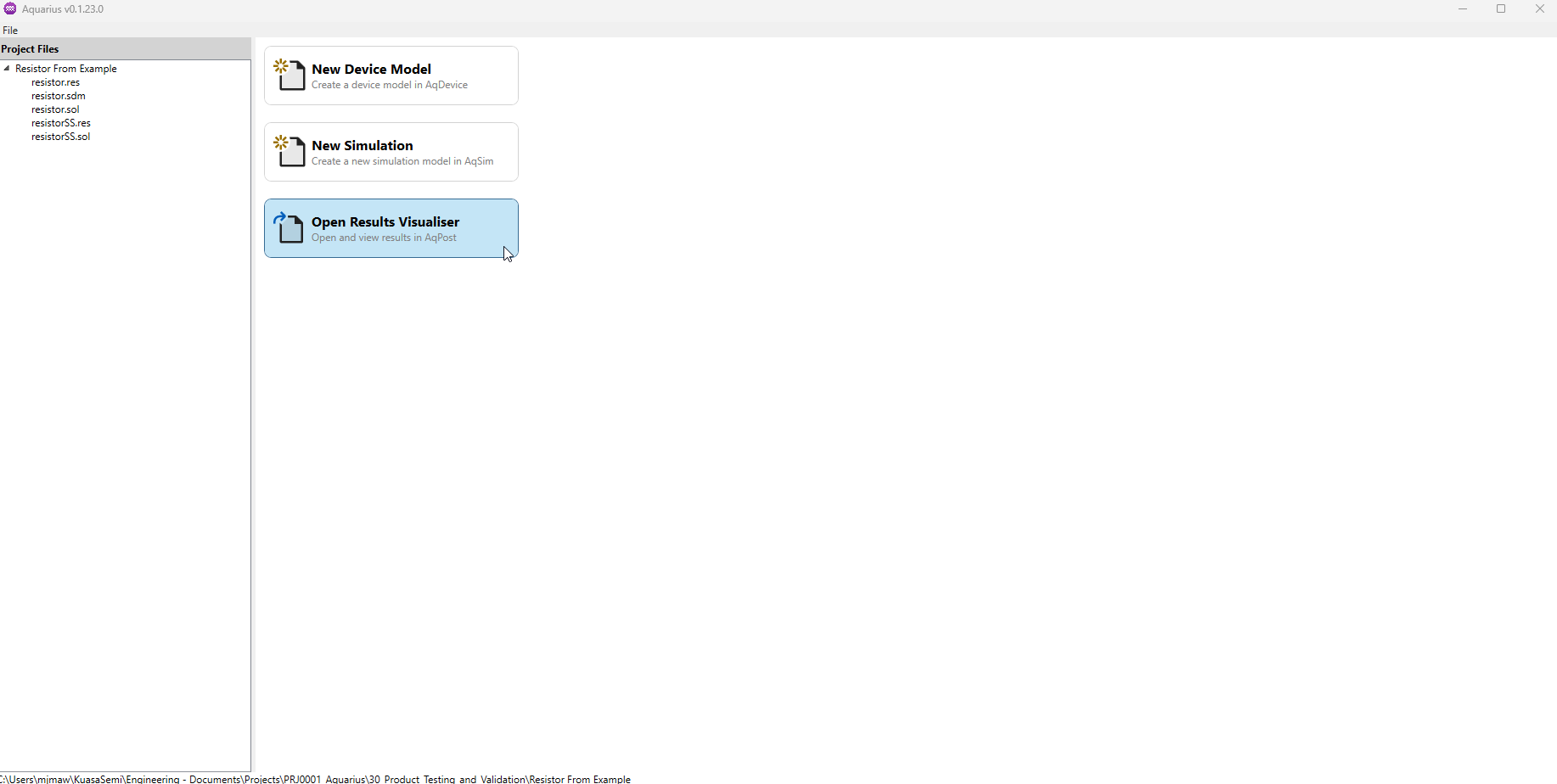Click 'Create a new simulation model in AqSim' text

(x=402, y=161)
